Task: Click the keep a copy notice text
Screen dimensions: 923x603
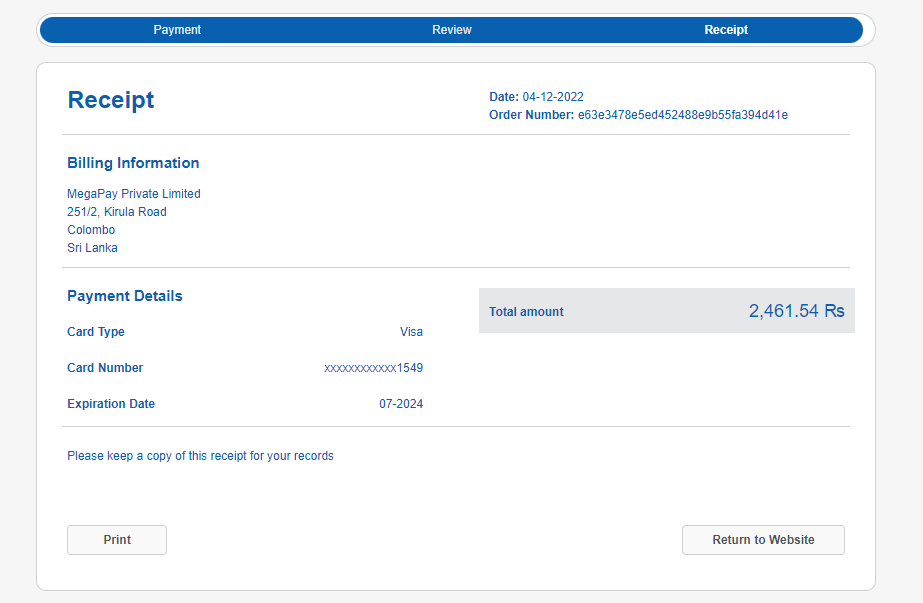Action: (200, 456)
